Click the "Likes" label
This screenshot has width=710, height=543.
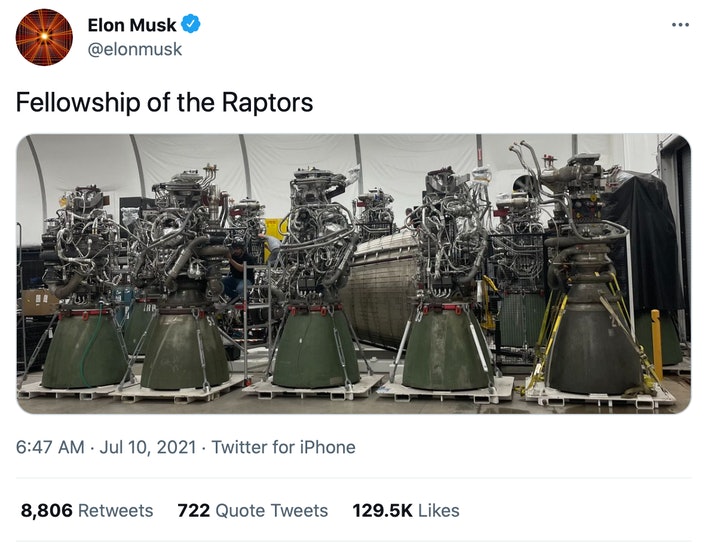(x=439, y=510)
